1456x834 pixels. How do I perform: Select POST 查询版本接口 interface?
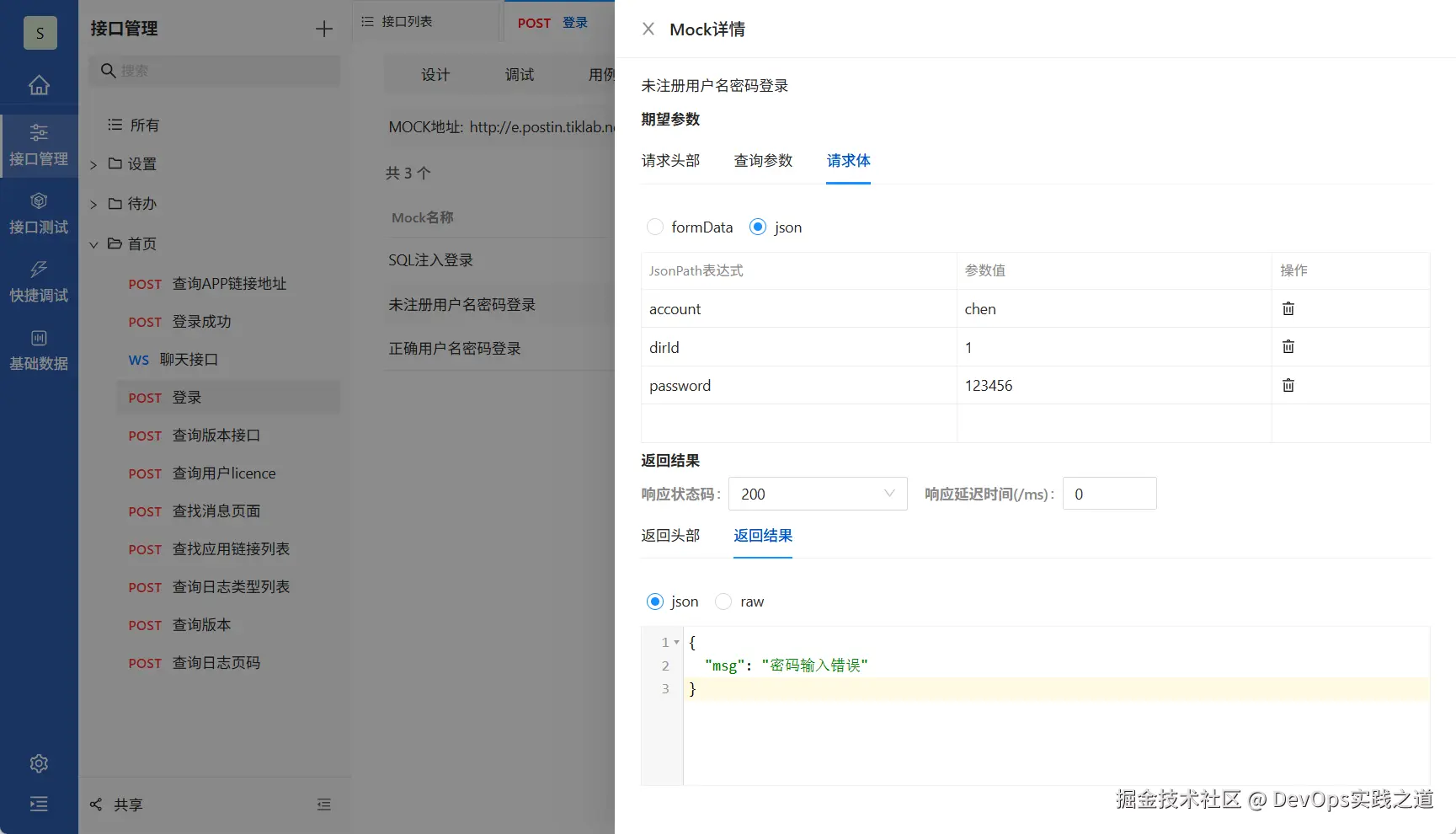coord(228,436)
